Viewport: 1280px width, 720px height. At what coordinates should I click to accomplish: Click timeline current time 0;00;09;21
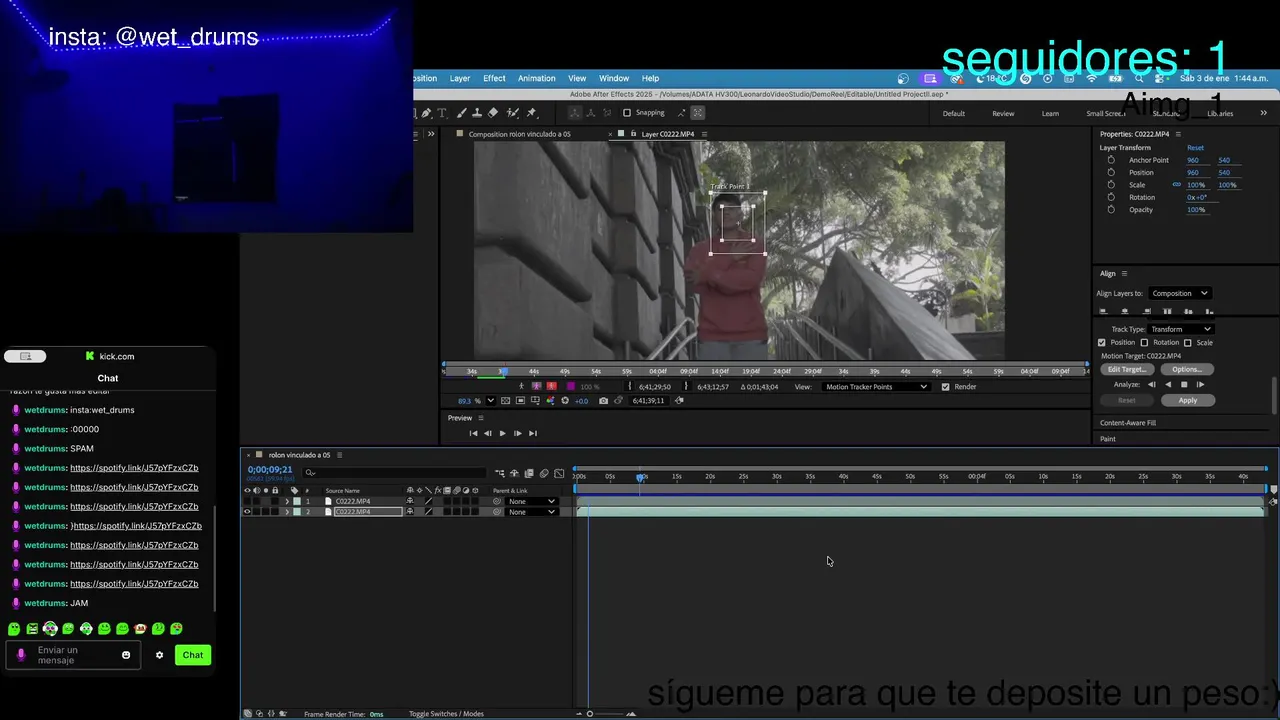tap(270, 470)
